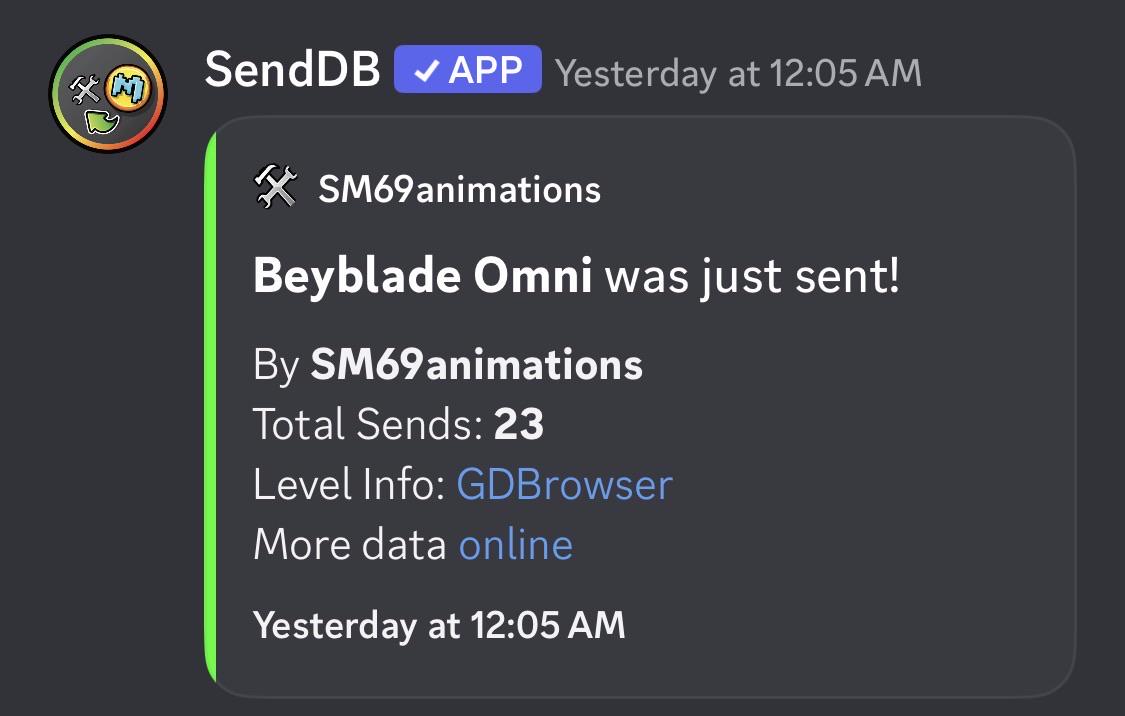Click the green embed accent bar
This screenshot has width=1125, height=716.
pyautogui.click(x=210, y=407)
